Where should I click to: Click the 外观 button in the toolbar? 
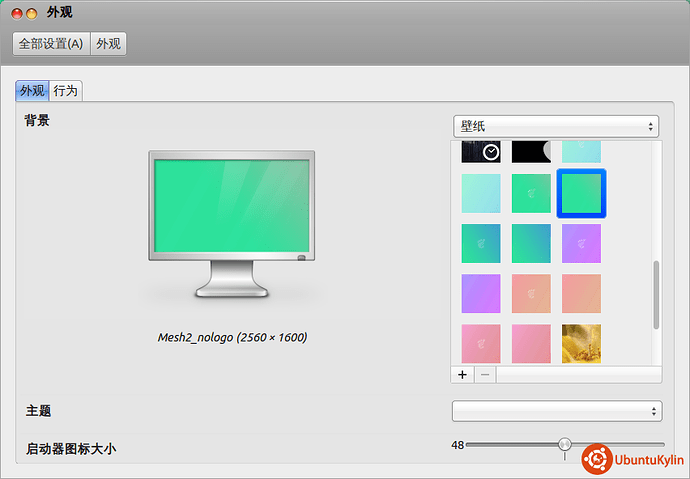[108, 44]
